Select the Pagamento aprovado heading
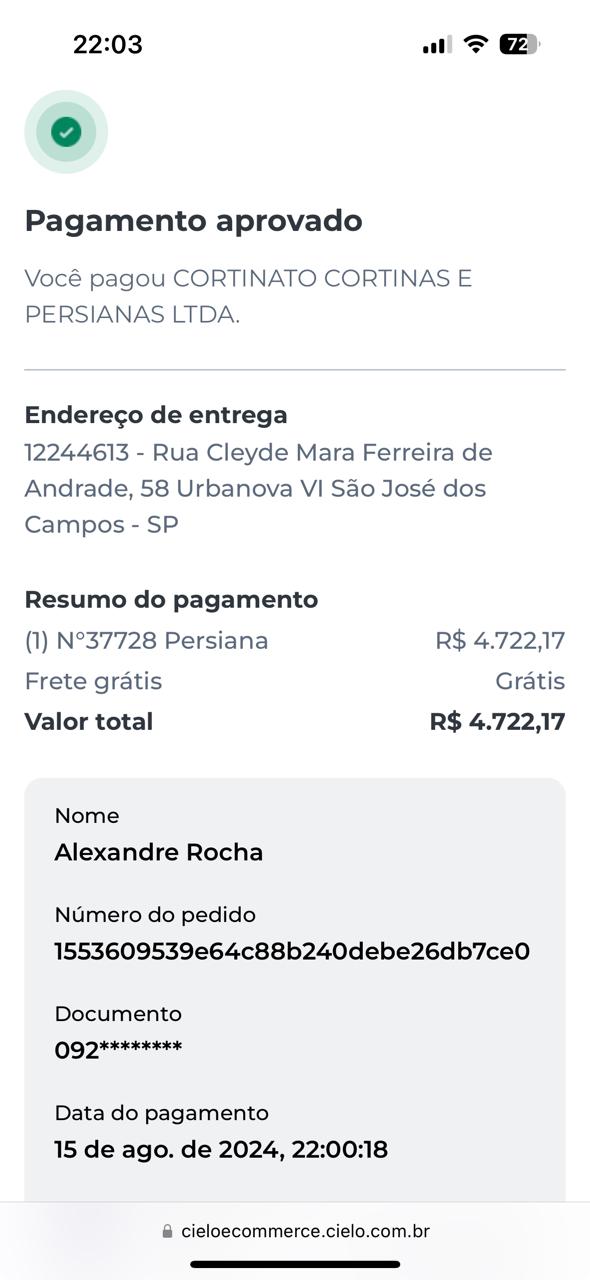590x1280 pixels. point(193,221)
